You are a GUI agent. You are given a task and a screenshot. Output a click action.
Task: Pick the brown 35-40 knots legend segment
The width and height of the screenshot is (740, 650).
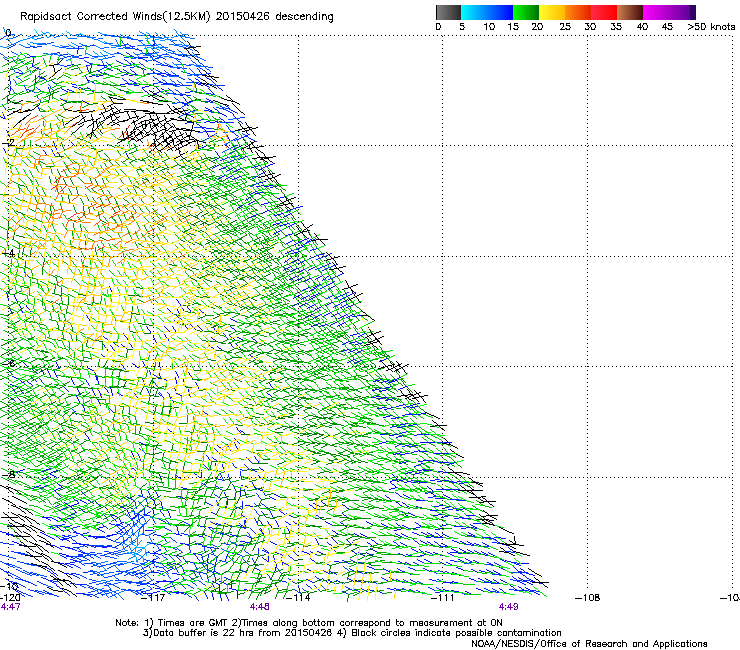click(630, 12)
